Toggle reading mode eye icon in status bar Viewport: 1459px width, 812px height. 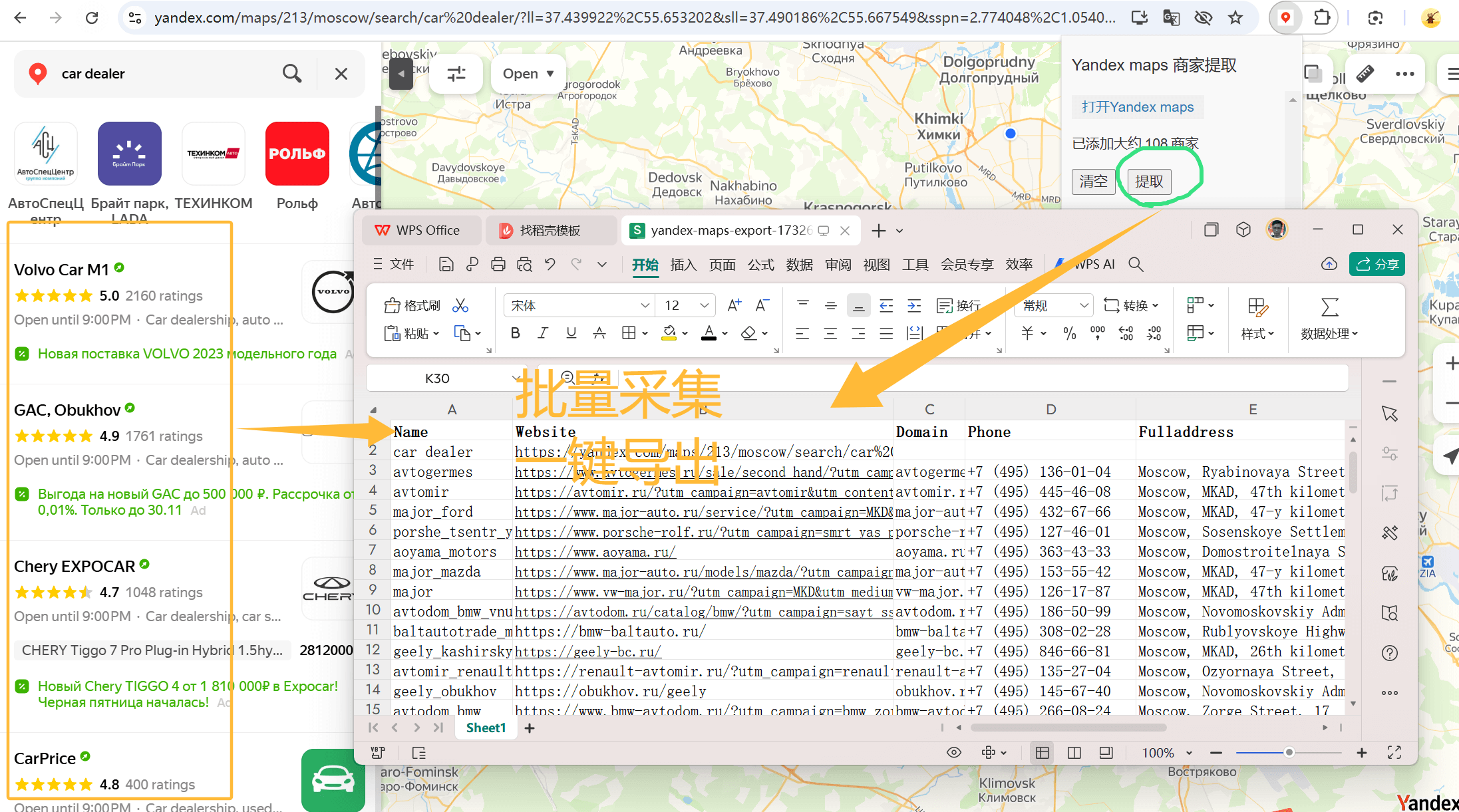coord(953,753)
